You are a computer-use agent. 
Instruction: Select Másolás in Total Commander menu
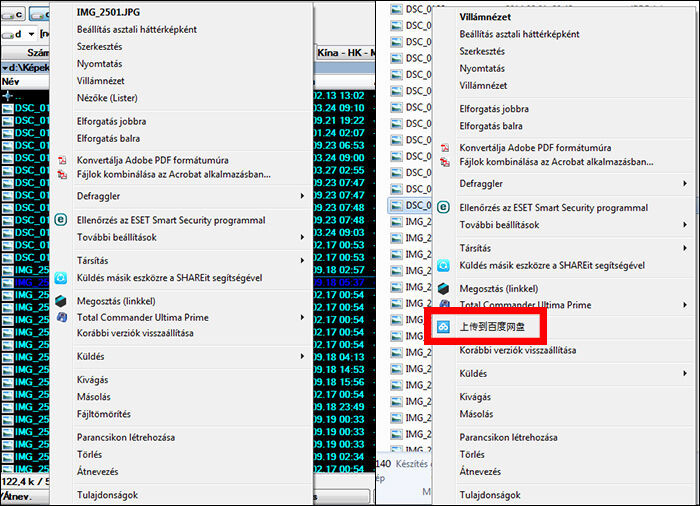94,397
